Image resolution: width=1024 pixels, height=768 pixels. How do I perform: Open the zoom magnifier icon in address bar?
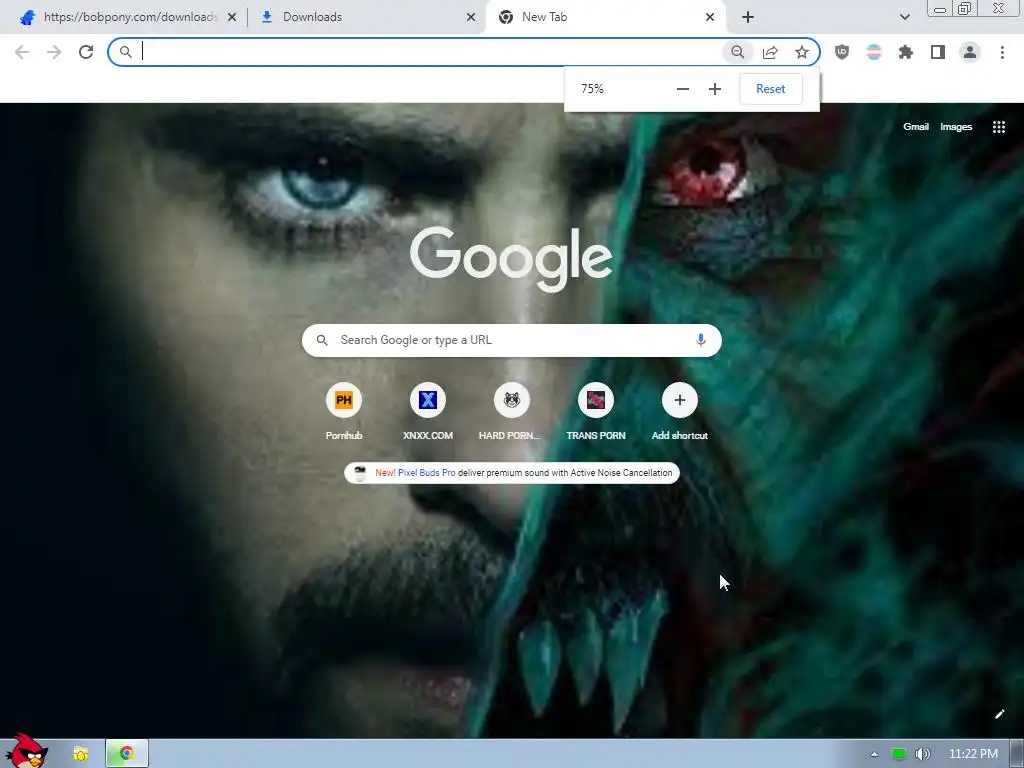737,52
